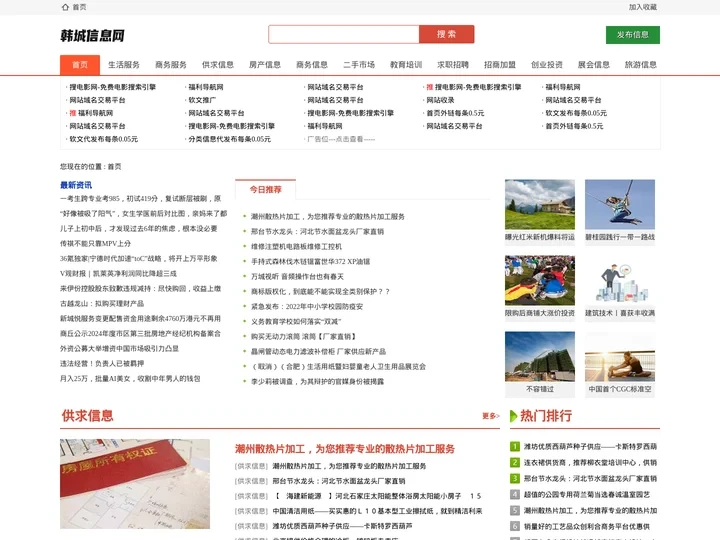Focus the search input field

pyautogui.click(x=343, y=34)
